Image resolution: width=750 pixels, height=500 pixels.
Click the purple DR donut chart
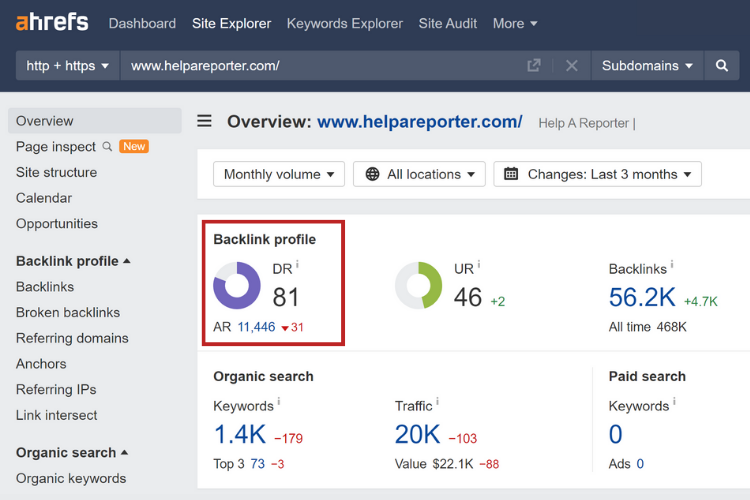[237, 285]
